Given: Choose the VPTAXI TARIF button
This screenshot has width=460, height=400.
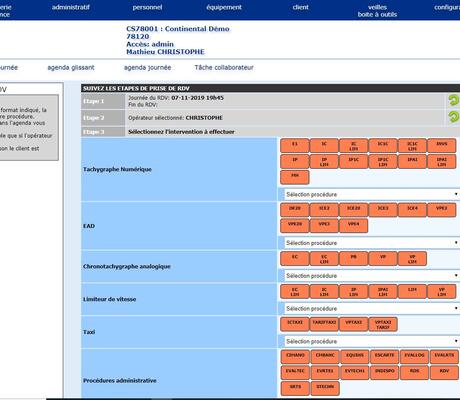Looking at the screenshot, I should coord(383,324).
